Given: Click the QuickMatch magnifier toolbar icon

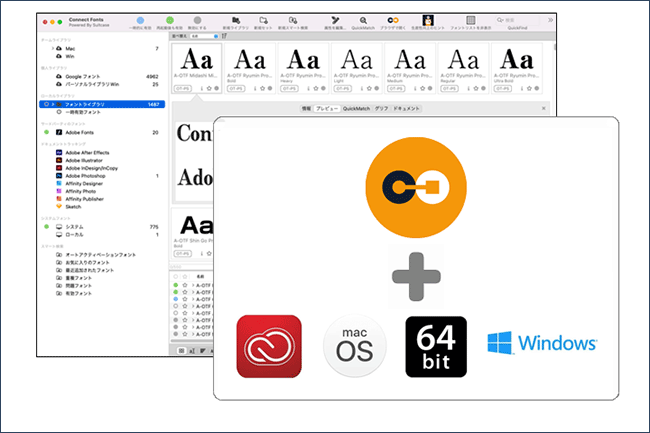Looking at the screenshot, I should tap(363, 20).
